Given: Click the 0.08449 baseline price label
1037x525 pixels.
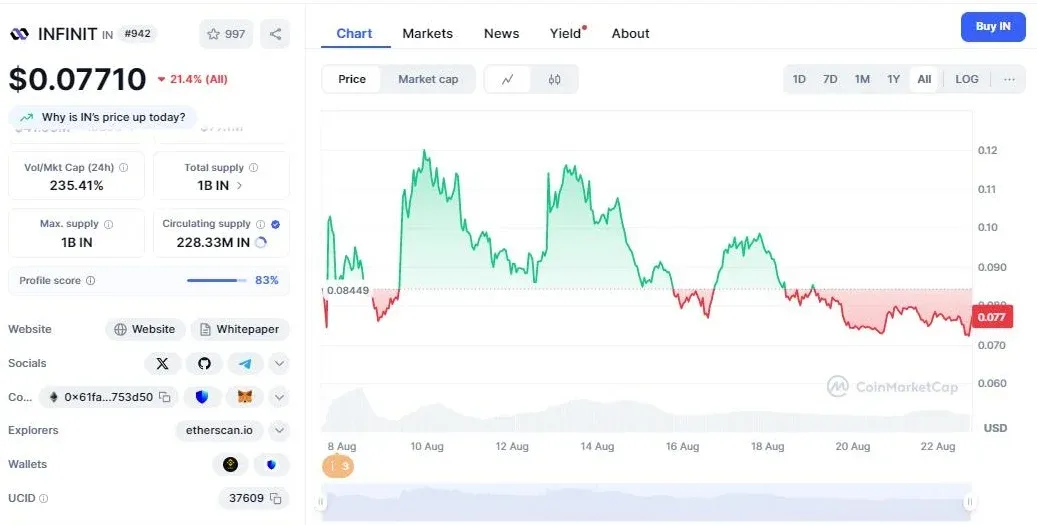Looking at the screenshot, I should click(x=347, y=290).
